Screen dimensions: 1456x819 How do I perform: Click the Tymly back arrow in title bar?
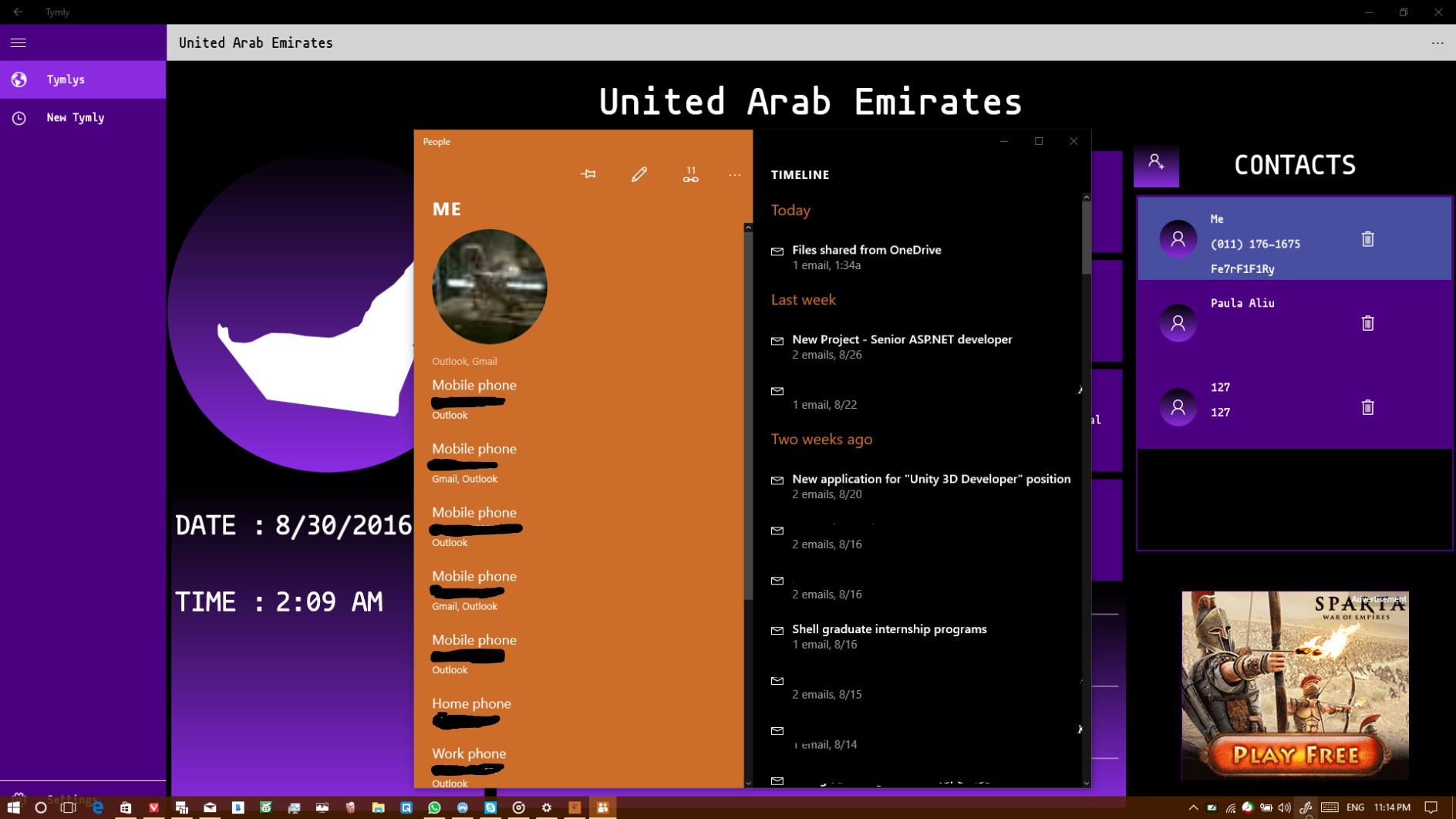[18, 12]
